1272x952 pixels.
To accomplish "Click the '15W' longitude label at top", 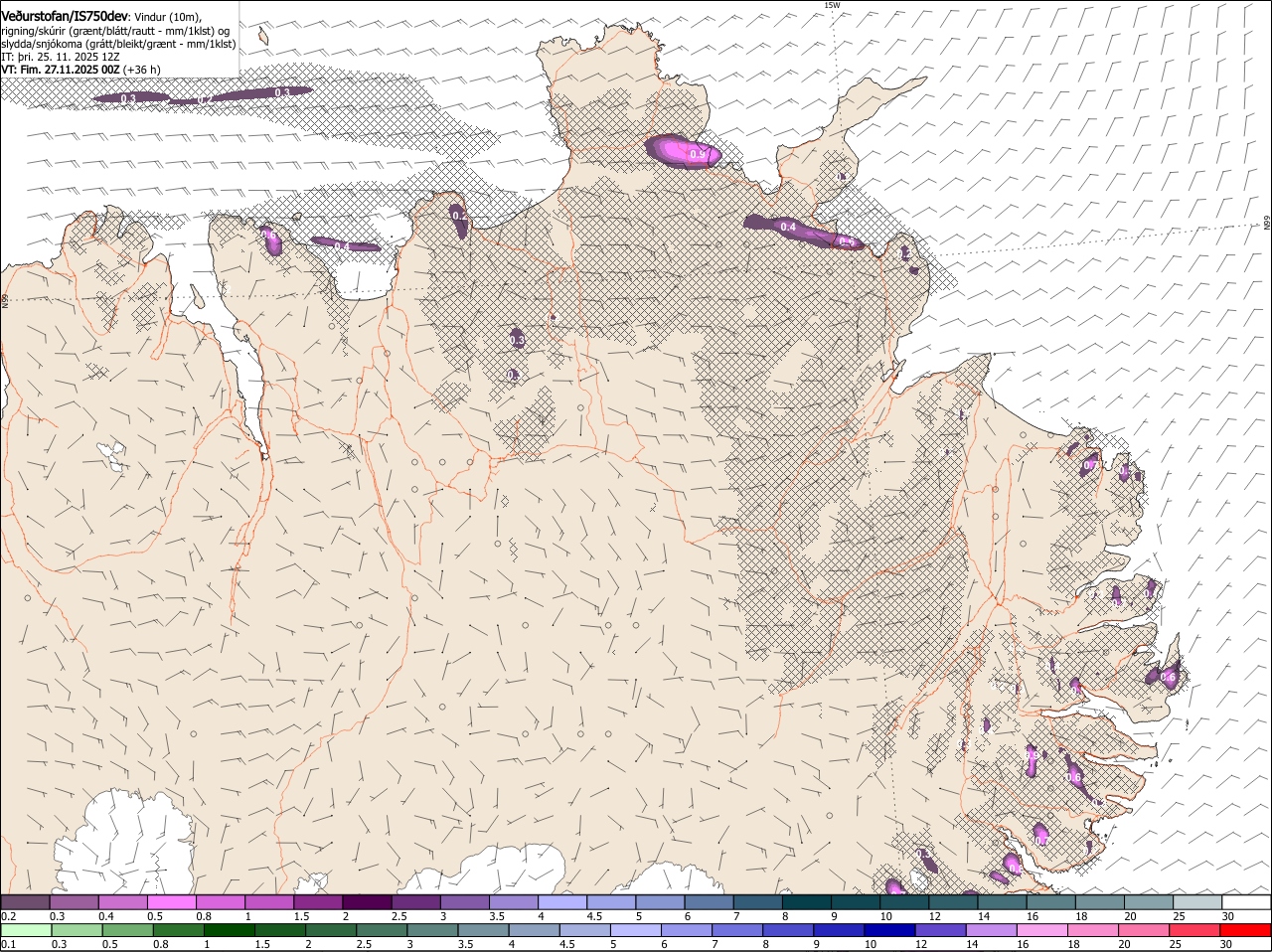I will pyautogui.click(x=832, y=6).
